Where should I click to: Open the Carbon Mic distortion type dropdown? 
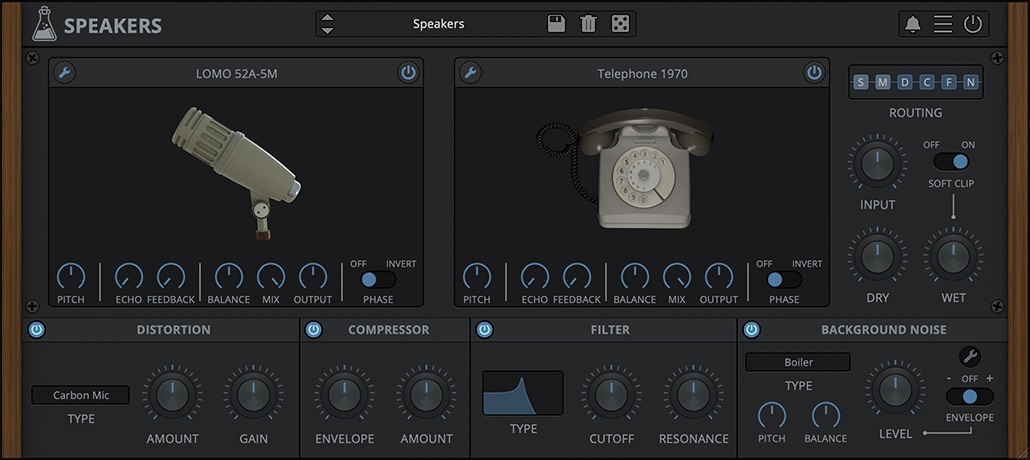tap(82, 395)
